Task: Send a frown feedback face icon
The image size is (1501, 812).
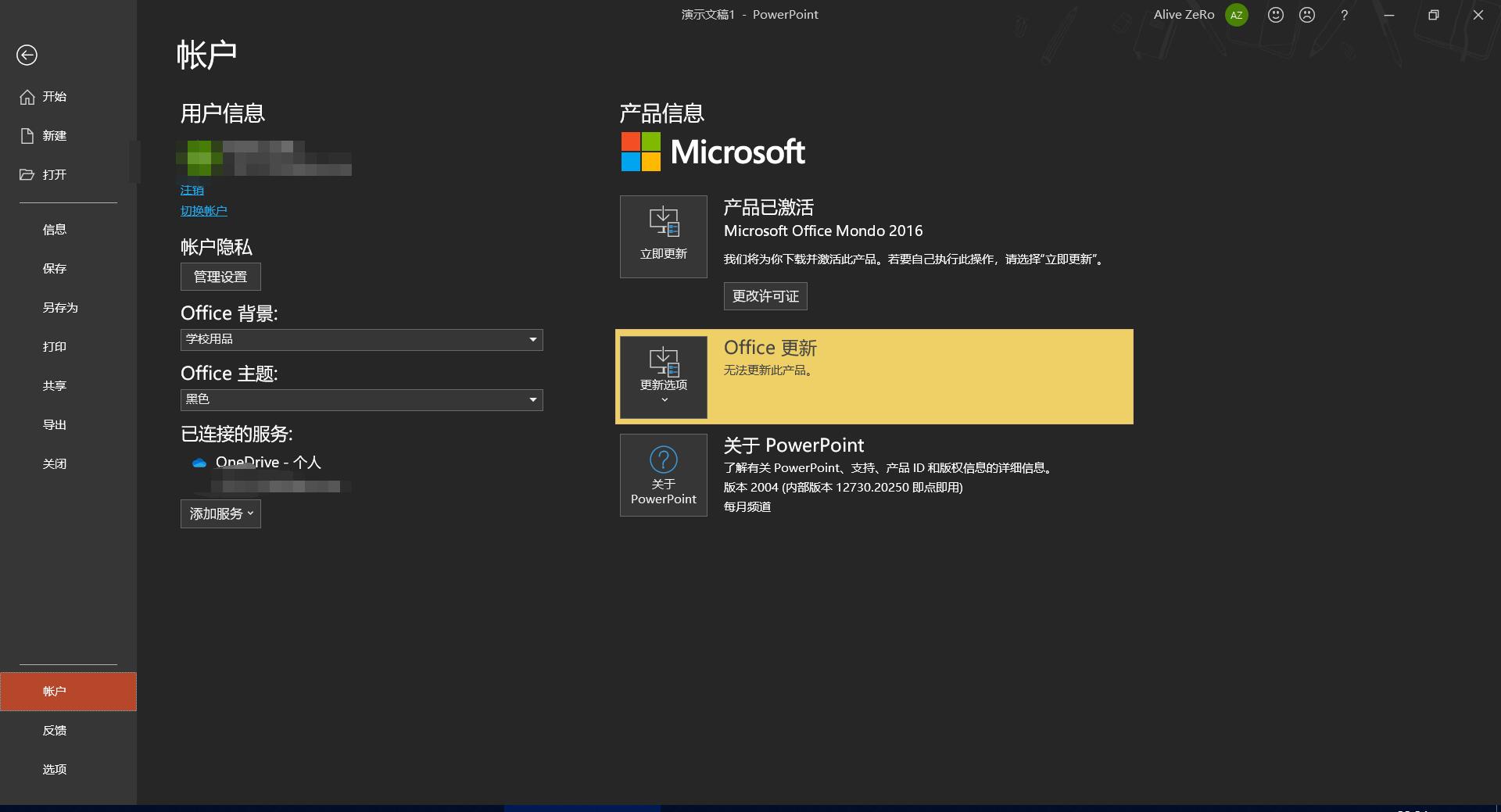Action: [1307, 15]
